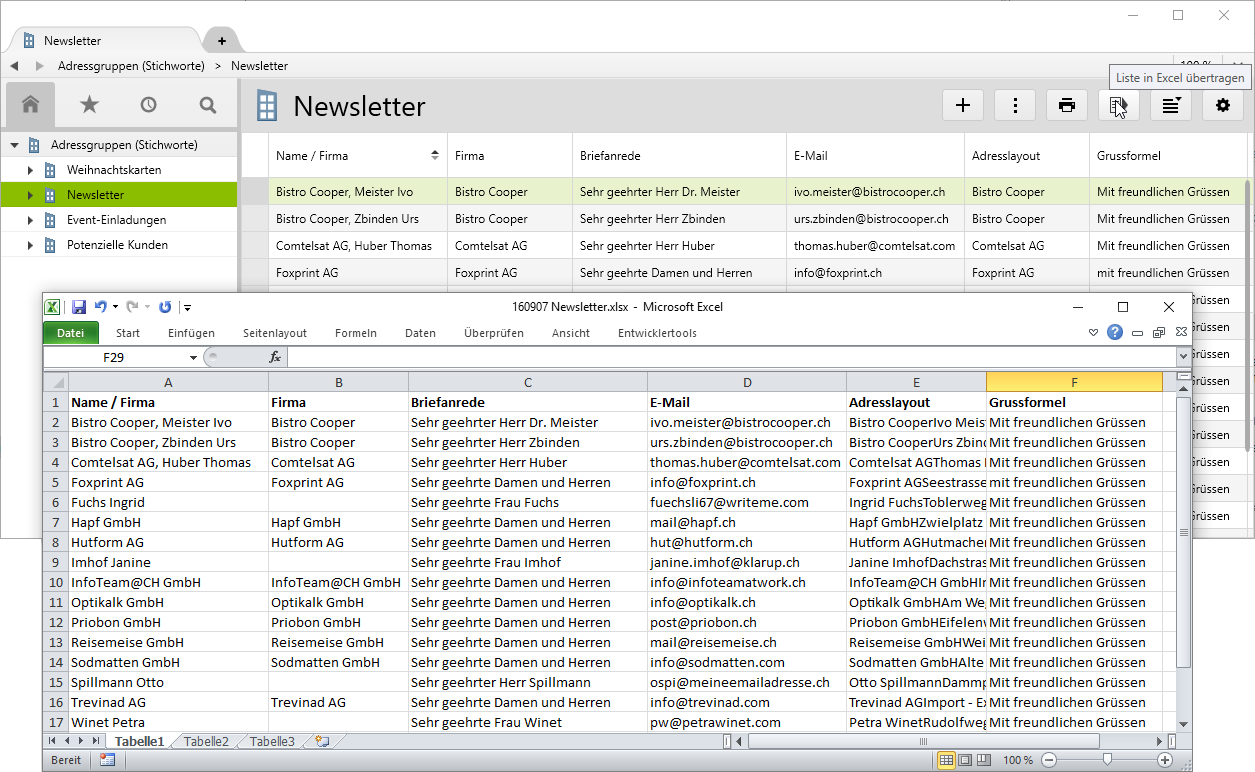1255x772 pixels.
Task: Open the history clock tab in sidebar
Action: pyautogui.click(x=148, y=104)
